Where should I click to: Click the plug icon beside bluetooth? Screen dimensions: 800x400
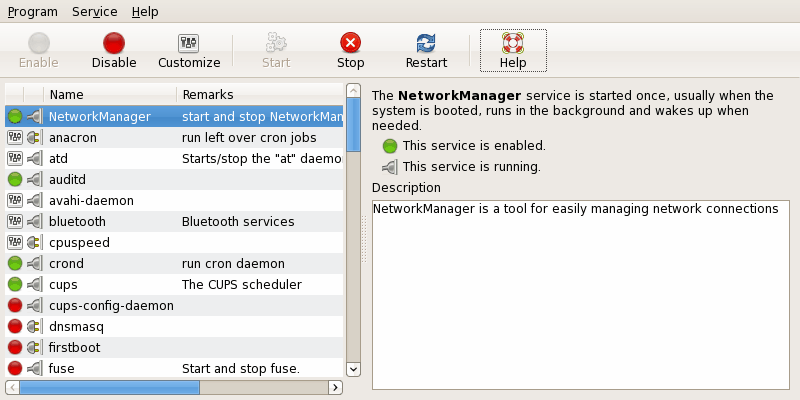[35, 222]
